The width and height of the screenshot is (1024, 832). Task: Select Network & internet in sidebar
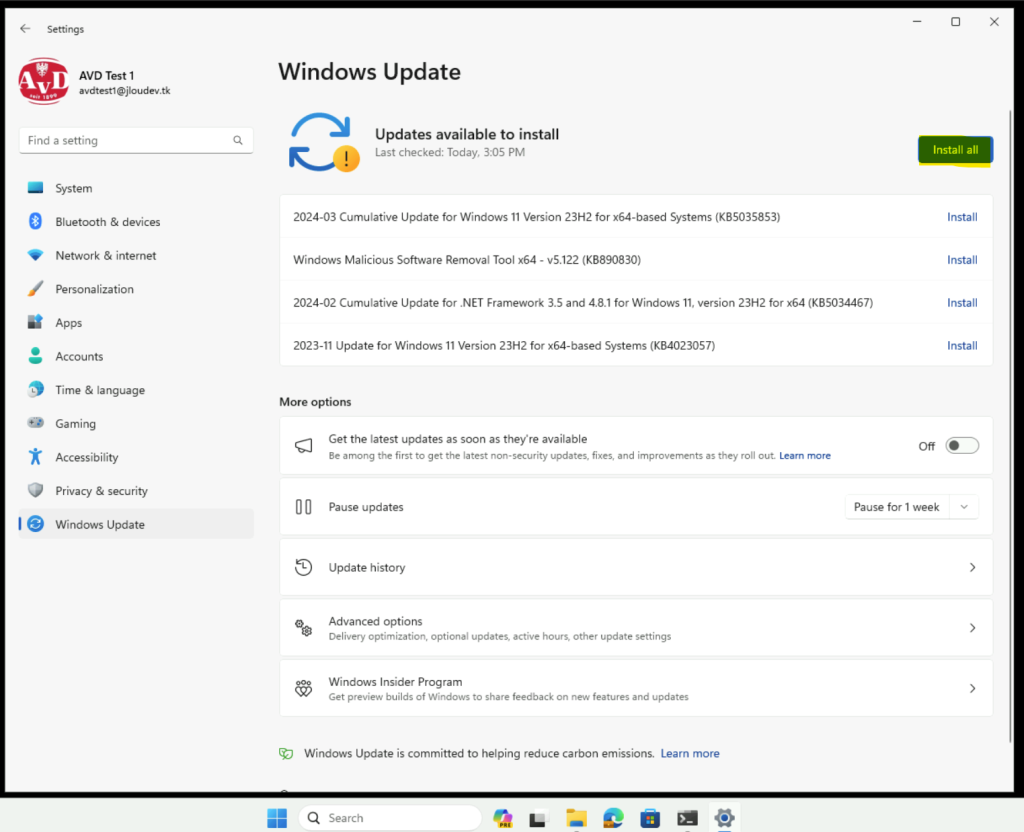coord(136,255)
